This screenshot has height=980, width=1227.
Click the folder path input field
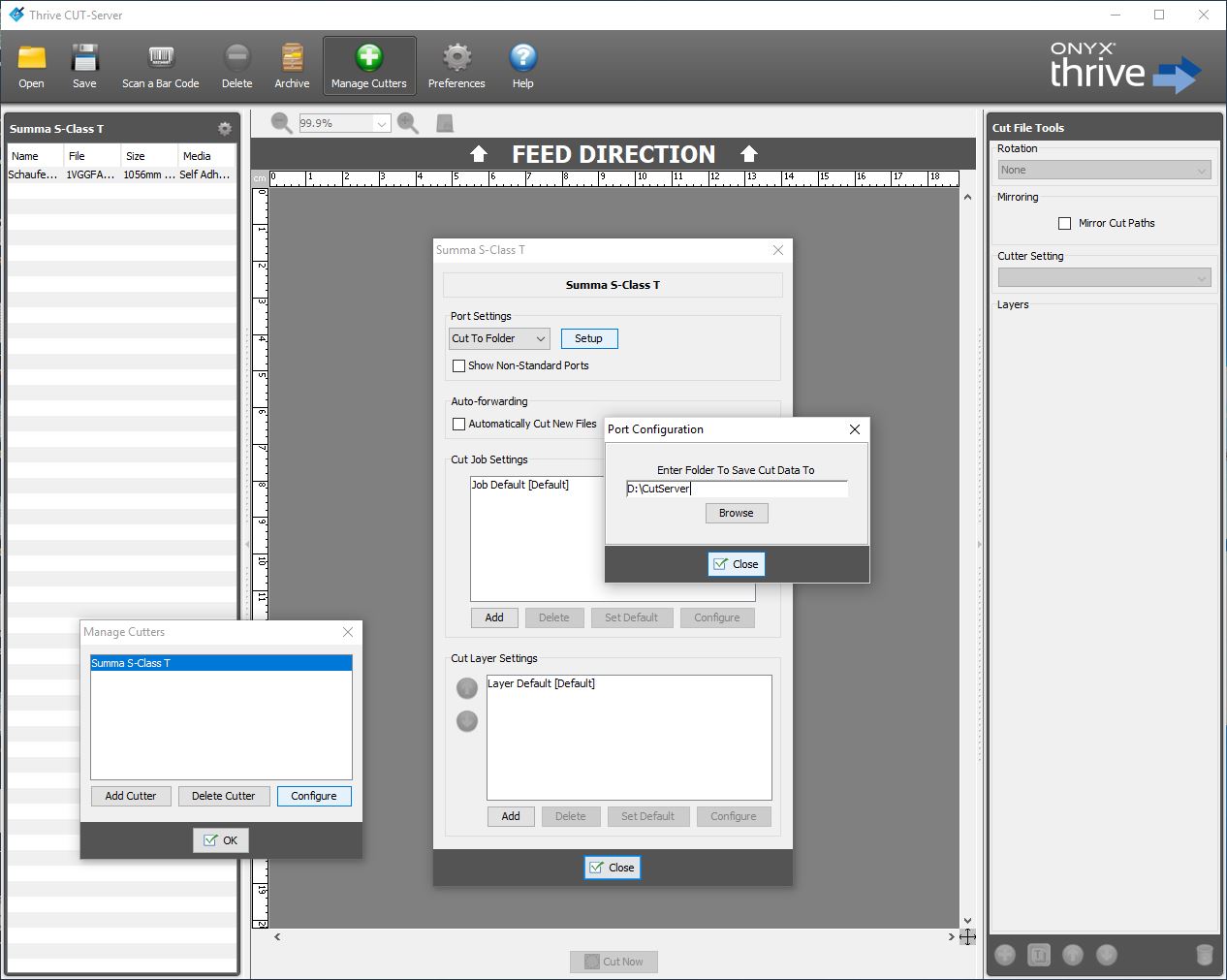[x=737, y=489]
